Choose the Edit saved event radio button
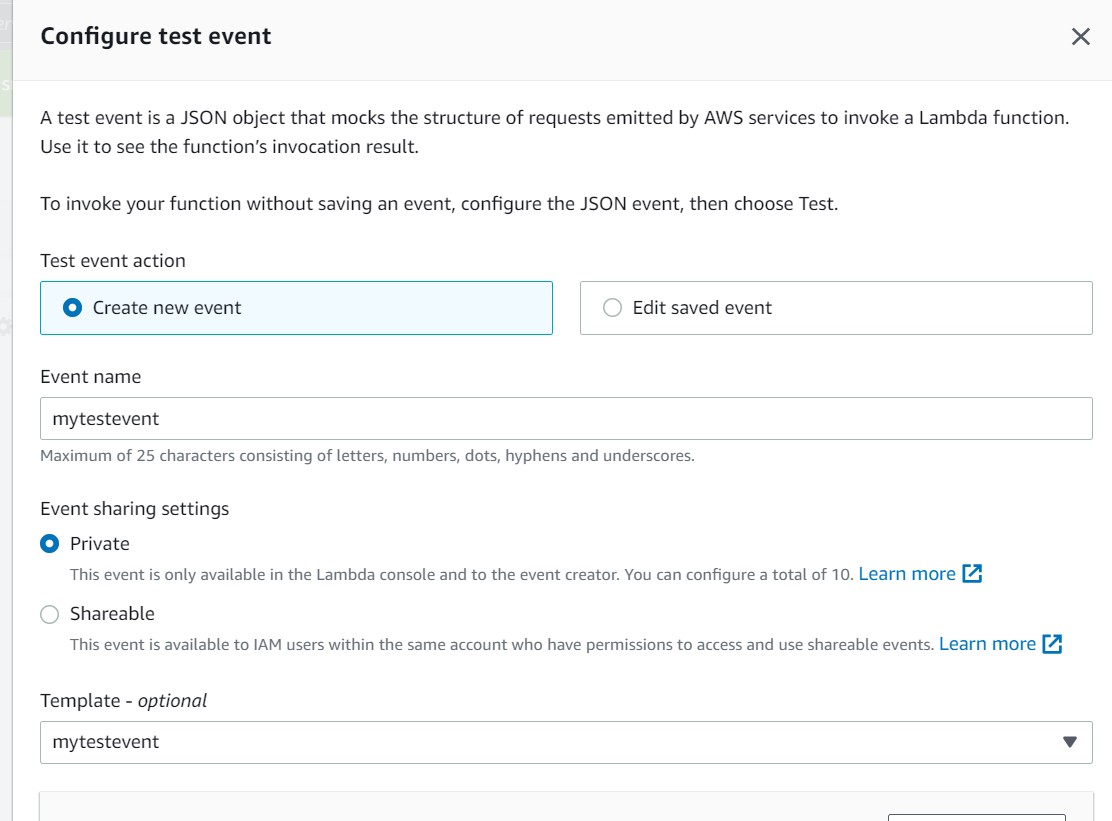 [x=612, y=308]
